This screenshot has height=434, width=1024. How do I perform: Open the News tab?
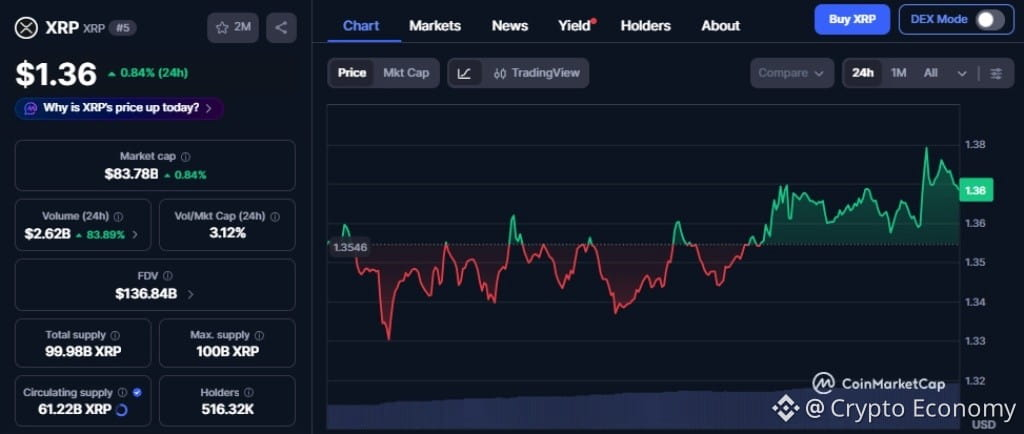pos(509,26)
